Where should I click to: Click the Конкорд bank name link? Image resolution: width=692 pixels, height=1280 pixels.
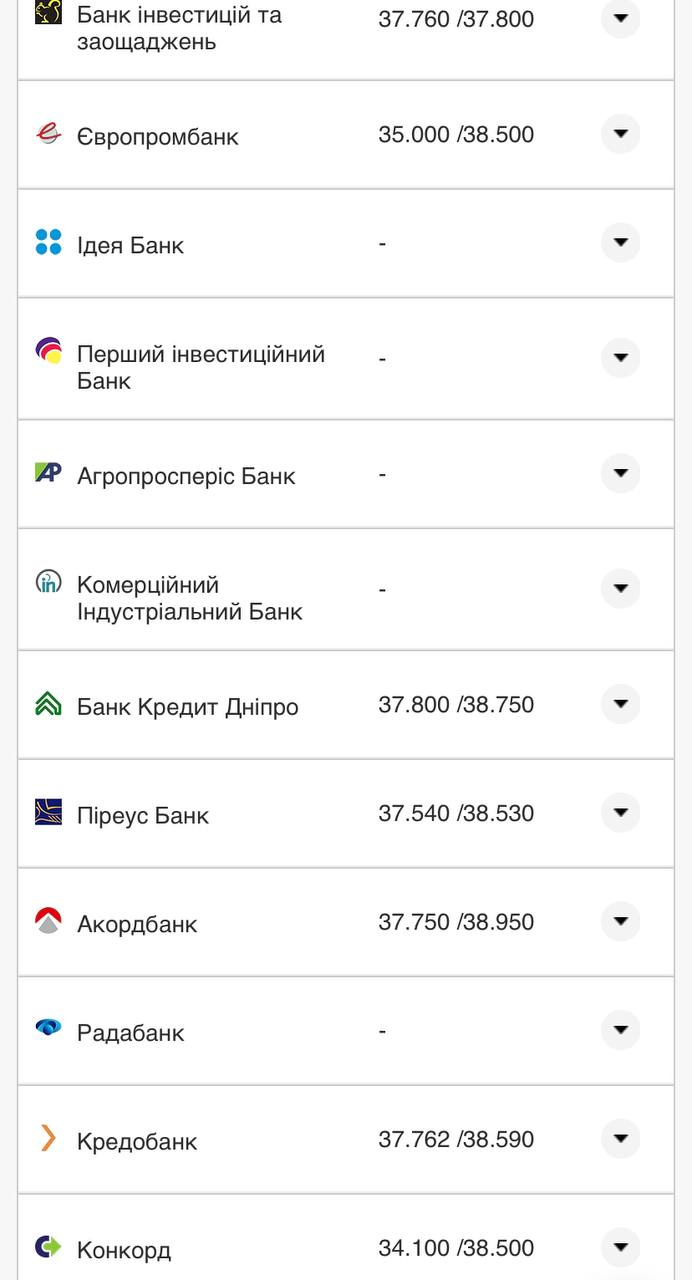tap(125, 1248)
